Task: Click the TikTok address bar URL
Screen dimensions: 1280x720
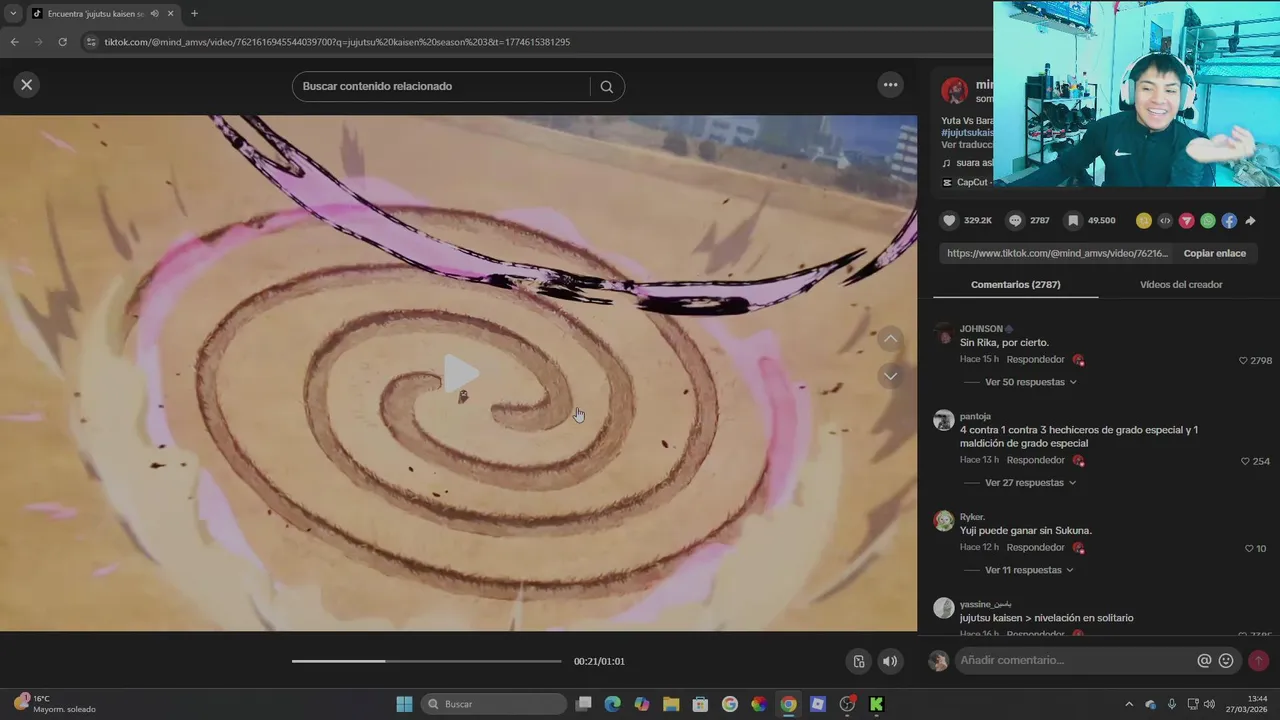Action: point(337,42)
